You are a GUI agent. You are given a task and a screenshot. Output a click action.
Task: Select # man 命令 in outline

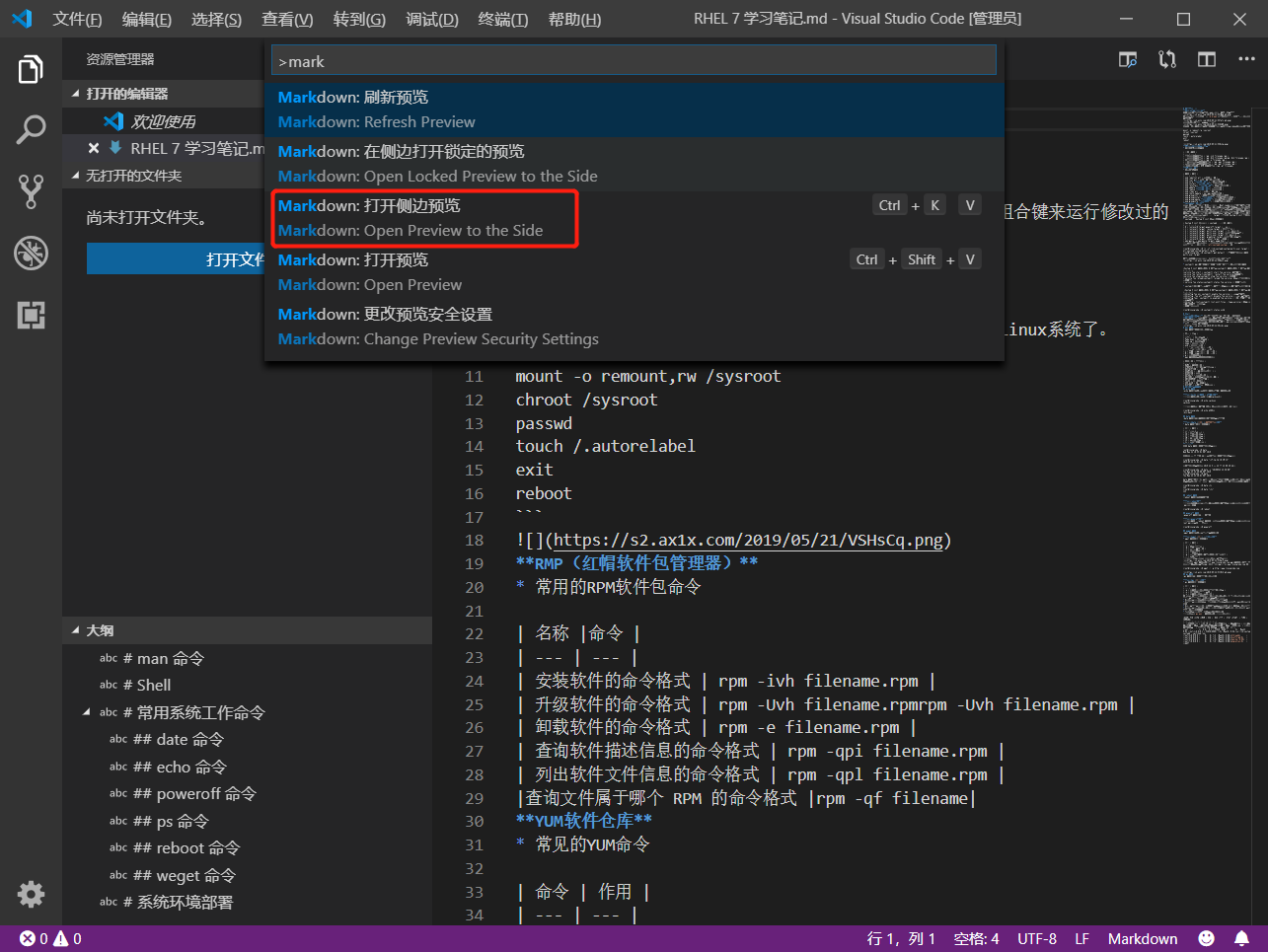point(164,658)
